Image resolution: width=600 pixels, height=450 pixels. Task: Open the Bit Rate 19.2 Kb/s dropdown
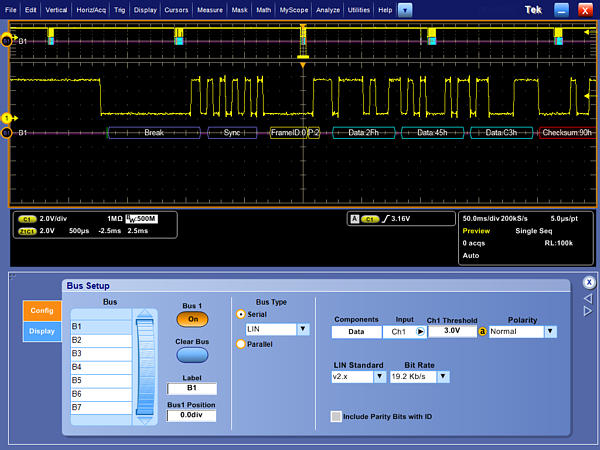(x=443, y=377)
